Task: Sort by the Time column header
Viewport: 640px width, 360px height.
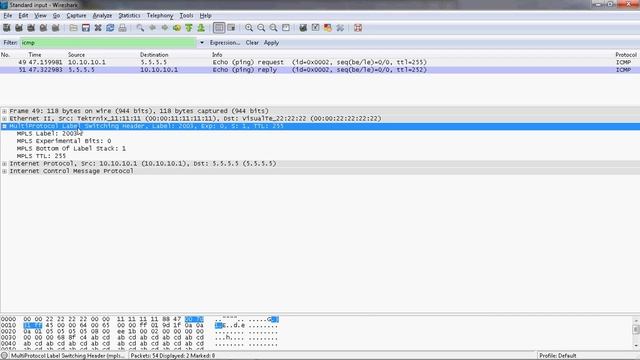Action: click(35, 54)
